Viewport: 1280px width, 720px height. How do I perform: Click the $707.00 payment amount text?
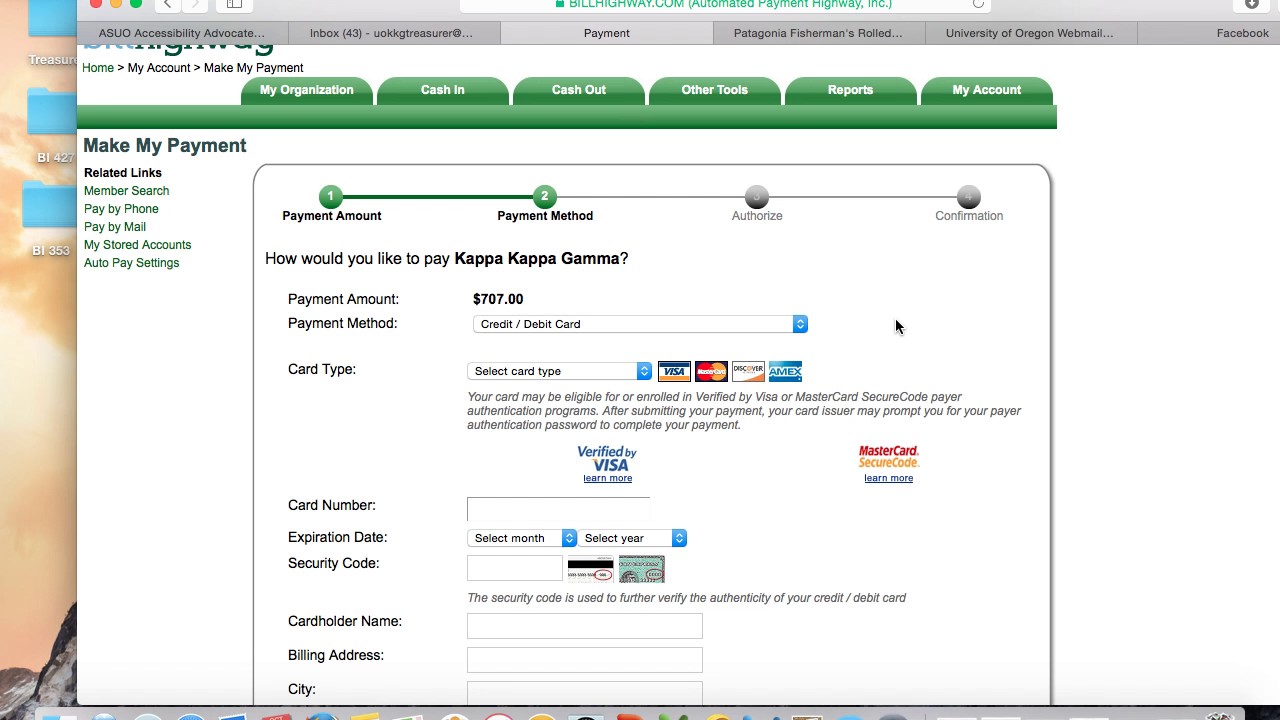498,299
